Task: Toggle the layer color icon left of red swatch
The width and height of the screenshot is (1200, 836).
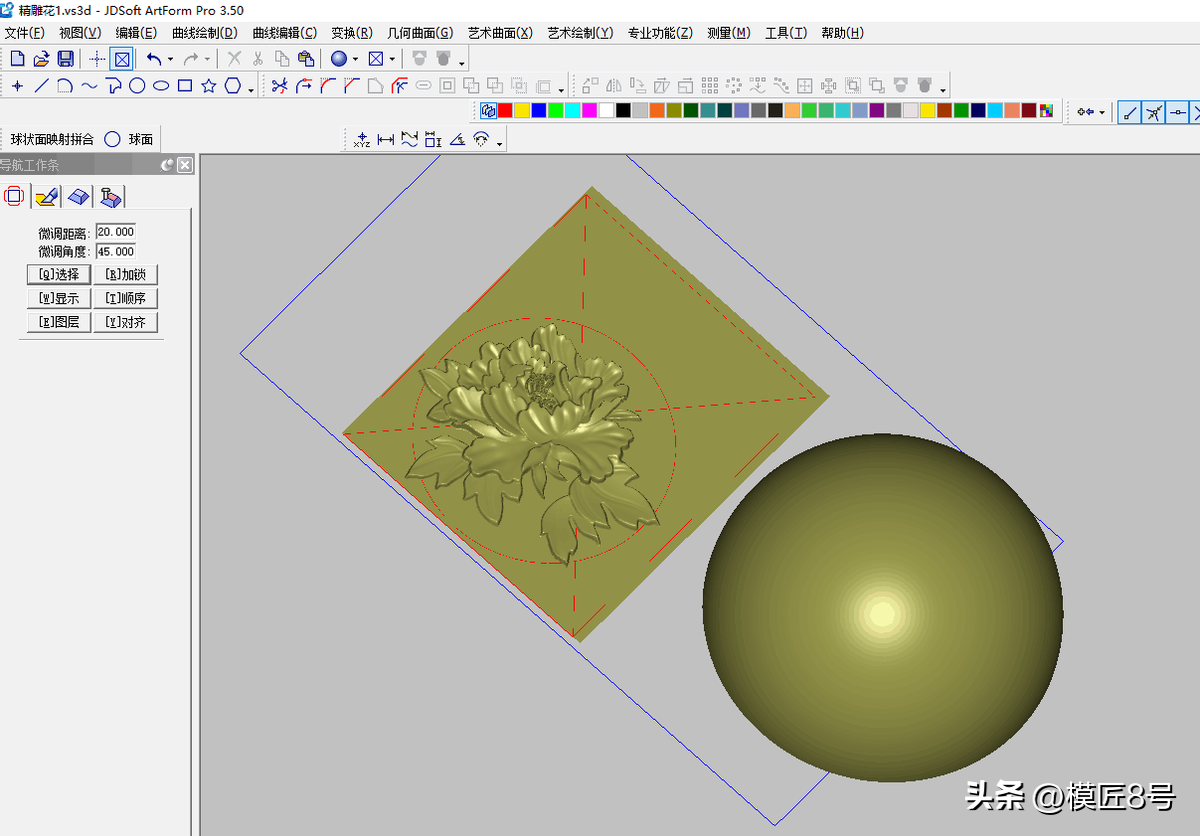Action: click(x=489, y=111)
